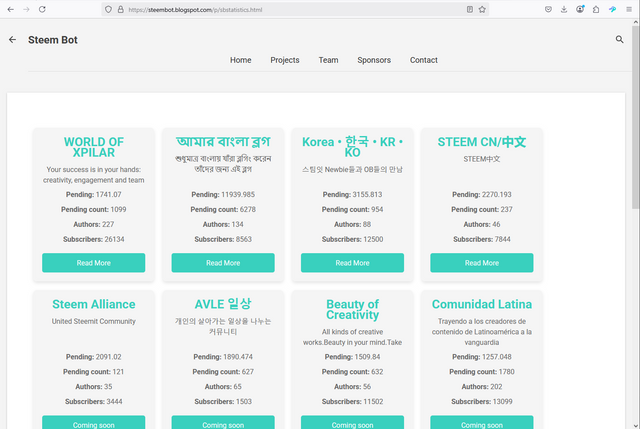Click 'Subscribers: 1503' text
Screen dimensions: 640x429
223,402
